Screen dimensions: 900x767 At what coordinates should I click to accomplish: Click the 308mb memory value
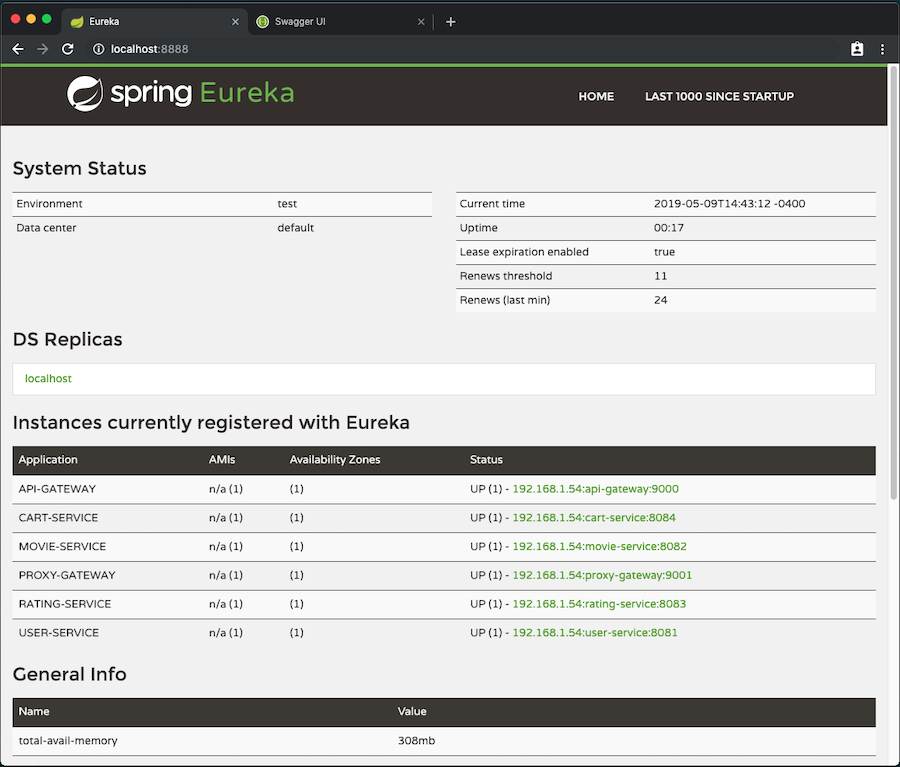(417, 741)
